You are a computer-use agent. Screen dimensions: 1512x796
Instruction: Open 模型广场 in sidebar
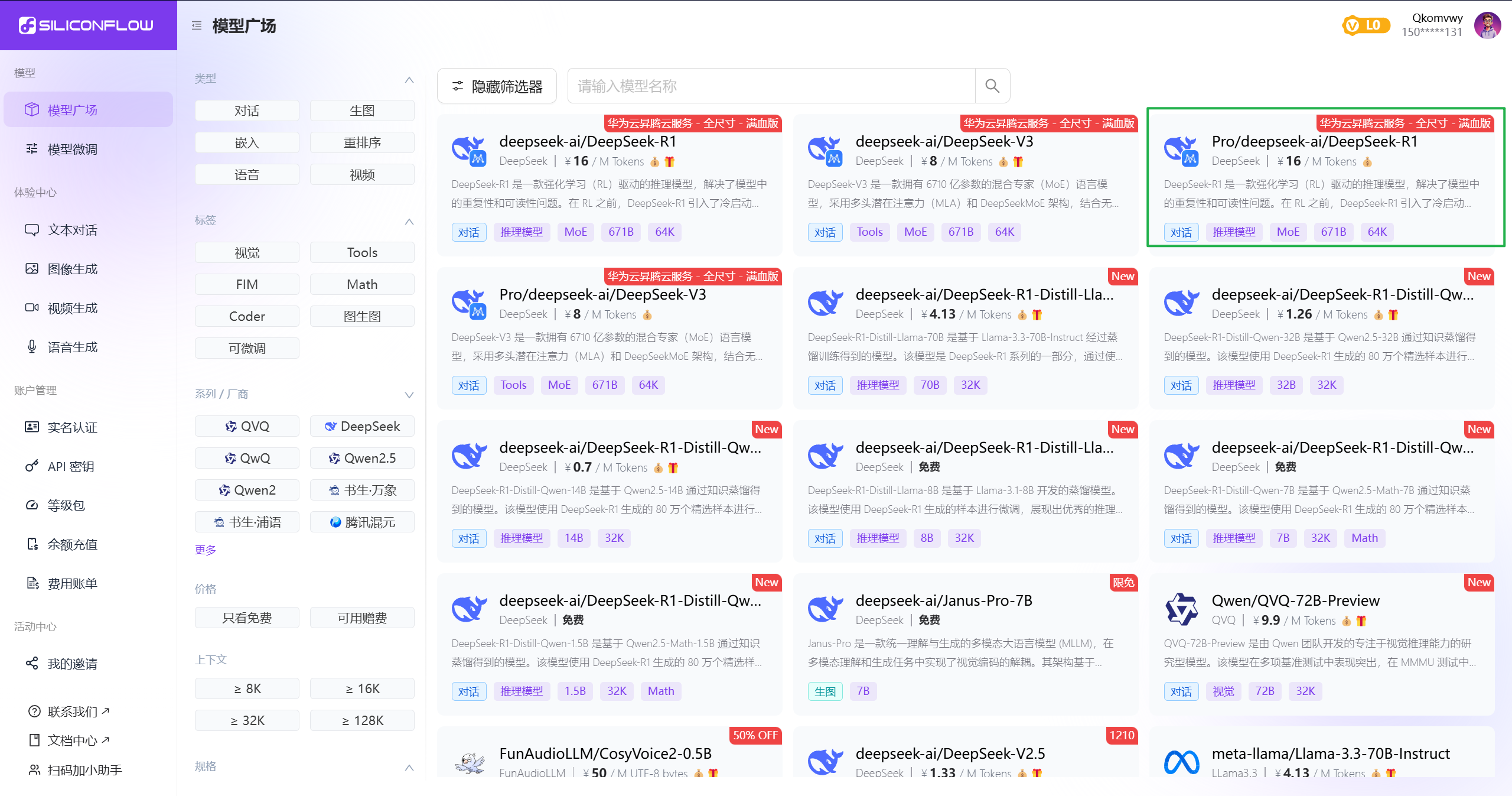coord(88,110)
